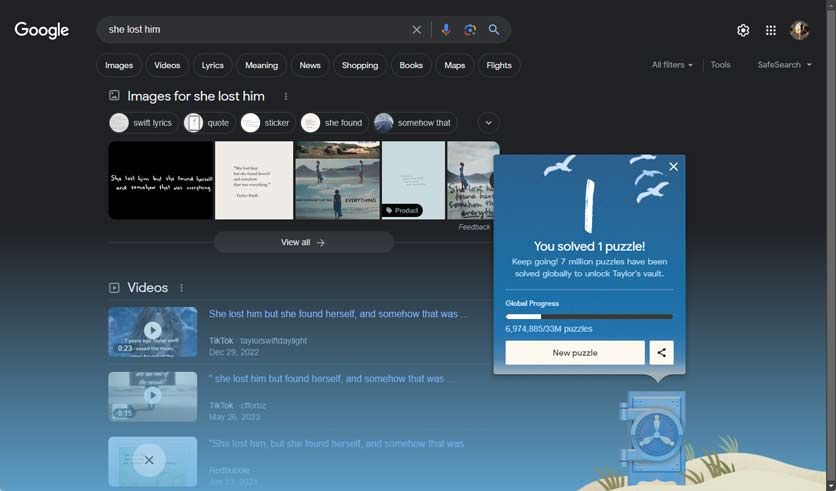Select the "swift lyrics" image chip
The height and width of the screenshot is (491, 836).
[x=142, y=123]
